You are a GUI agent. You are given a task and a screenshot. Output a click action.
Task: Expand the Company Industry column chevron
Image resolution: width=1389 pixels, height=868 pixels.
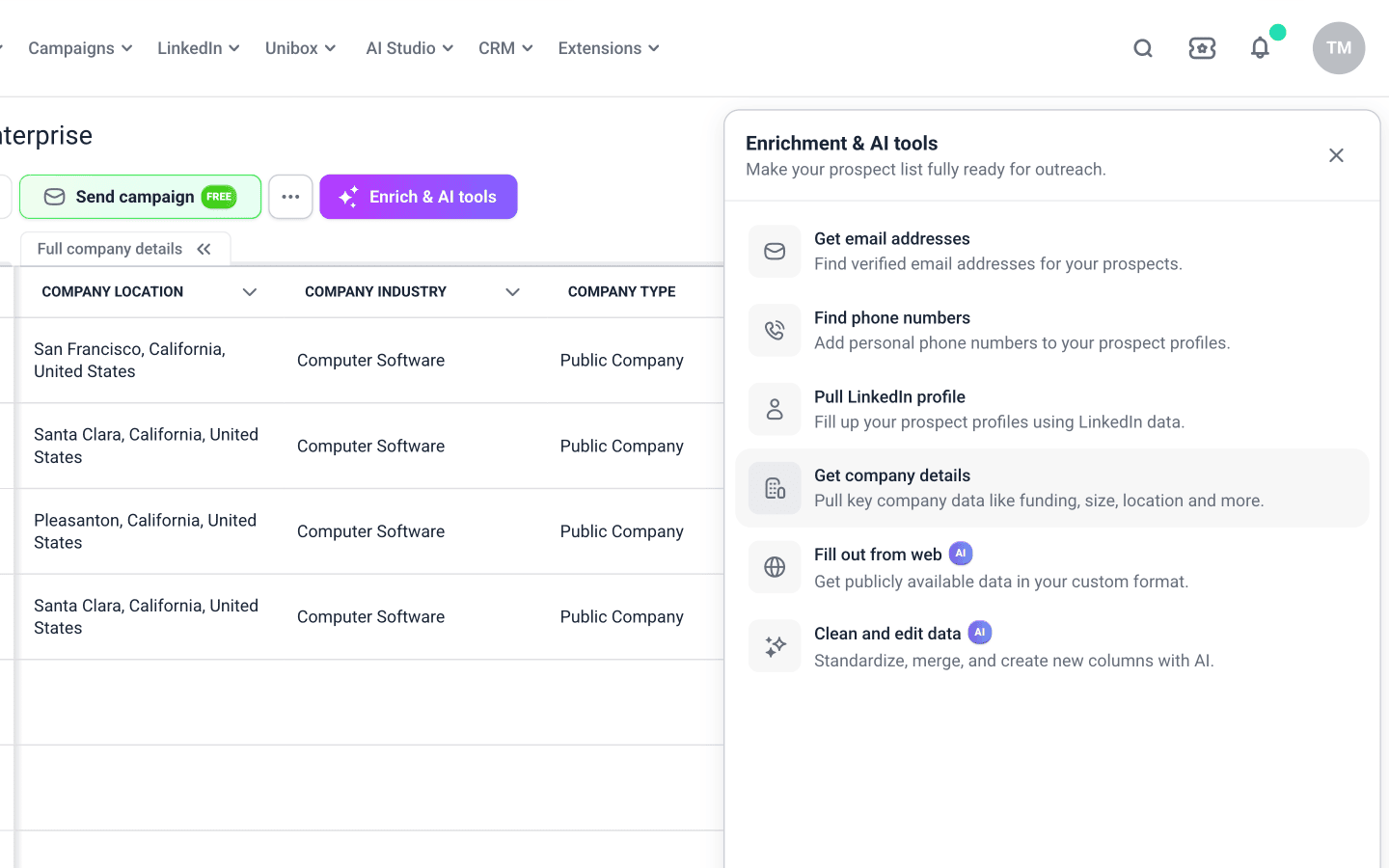513,292
